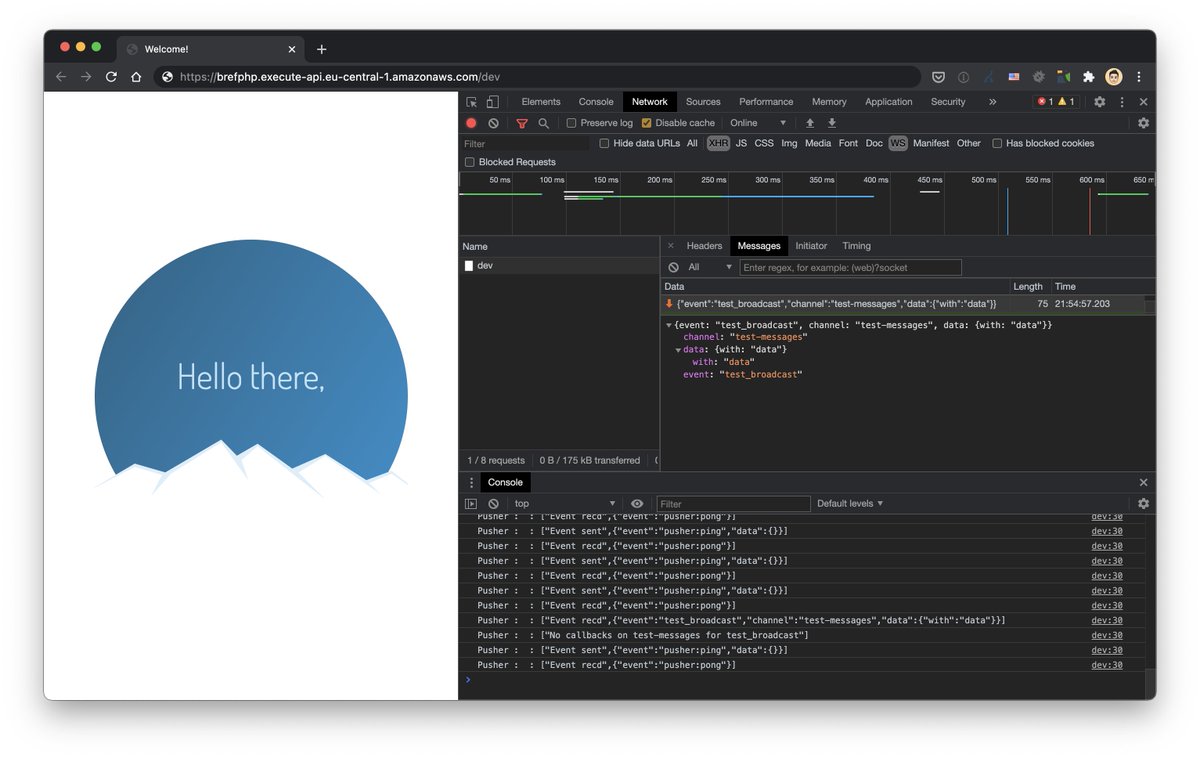Open Chrome three-dot menu
Image resolution: width=1200 pixels, height=758 pixels.
pos(1138,77)
